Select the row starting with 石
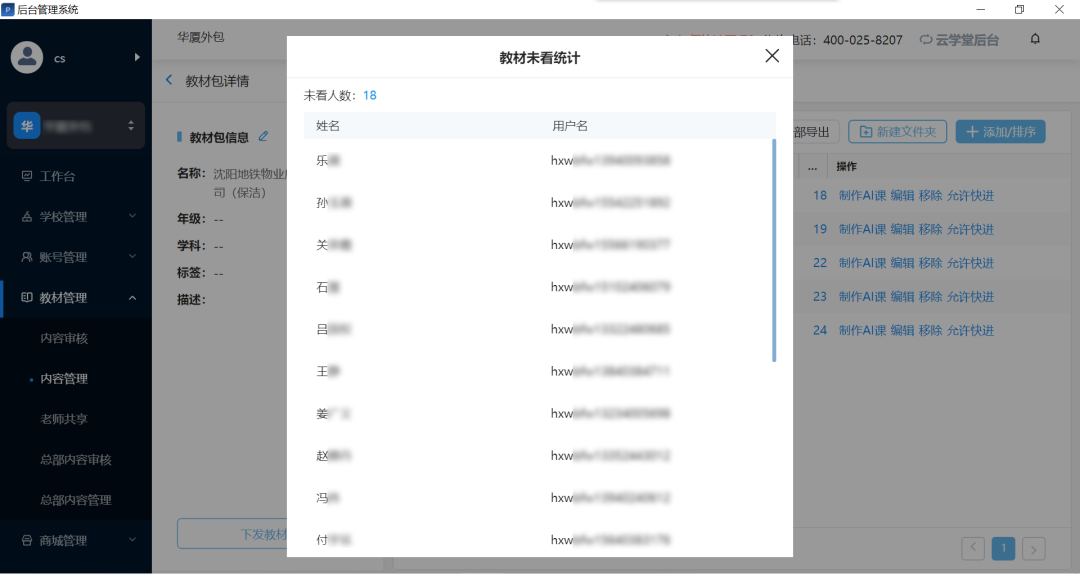The image size is (1080, 574). pos(539,287)
